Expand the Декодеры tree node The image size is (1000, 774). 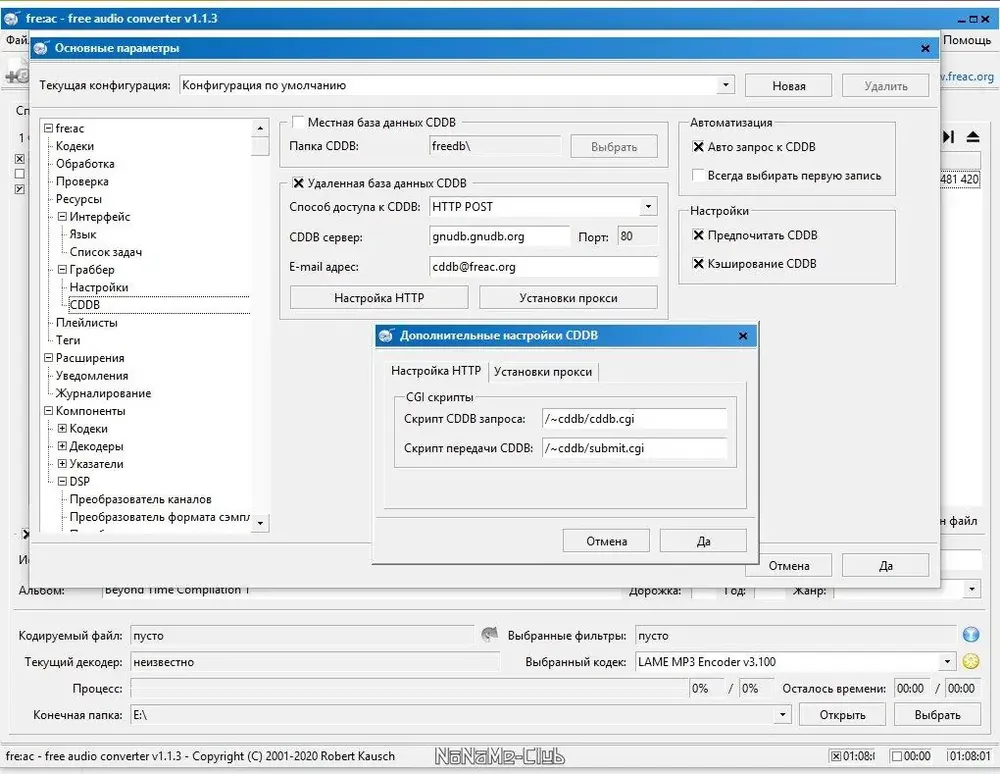[62, 446]
